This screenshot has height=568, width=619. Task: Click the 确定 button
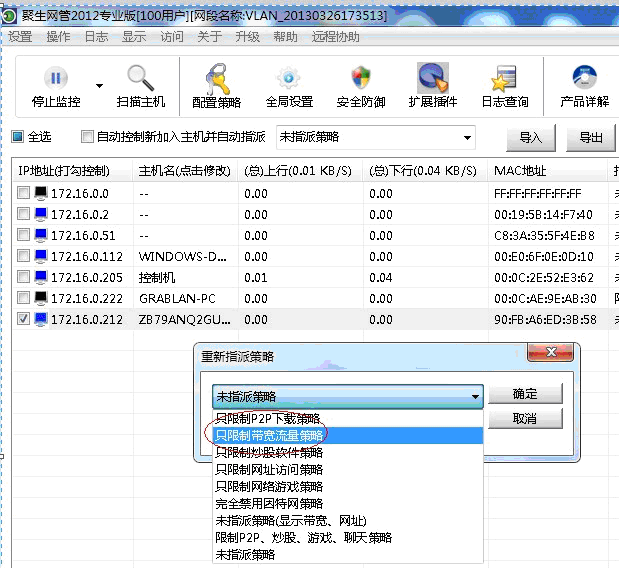pos(525,393)
